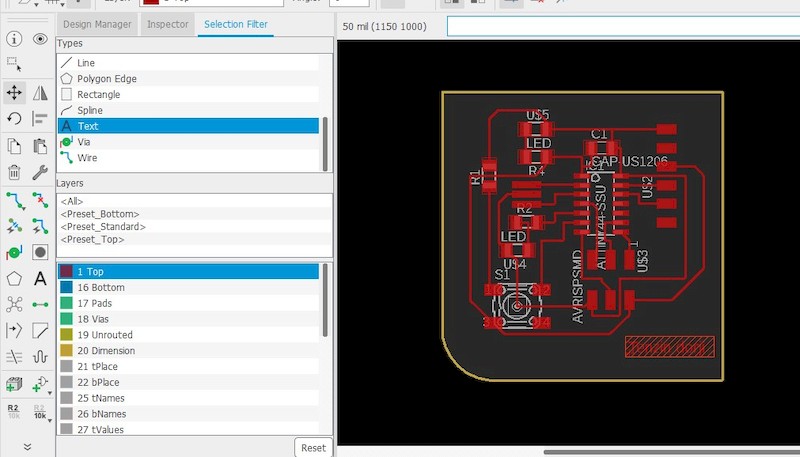
Task: Click the 27 tValues gray color swatch
Action: tap(66, 429)
